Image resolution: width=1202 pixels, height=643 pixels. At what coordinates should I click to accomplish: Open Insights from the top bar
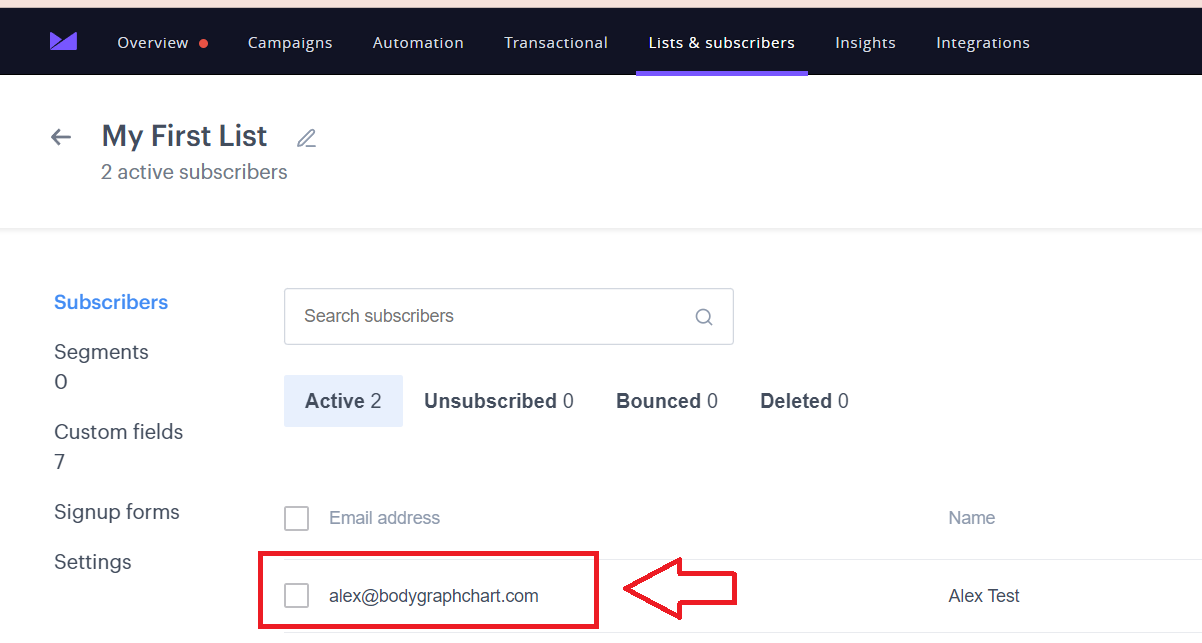point(866,42)
